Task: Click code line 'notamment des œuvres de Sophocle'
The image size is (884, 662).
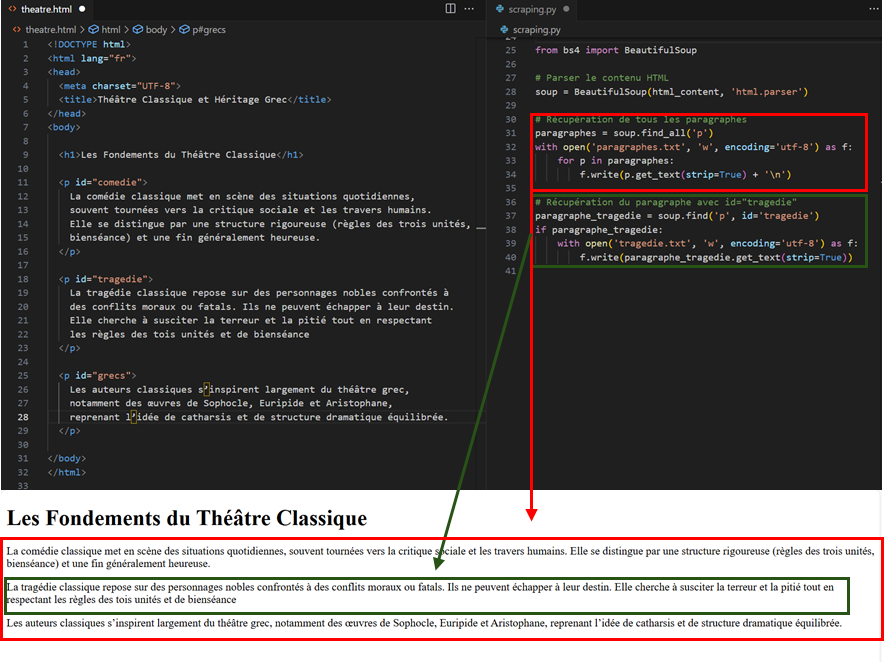Action: point(231,403)
